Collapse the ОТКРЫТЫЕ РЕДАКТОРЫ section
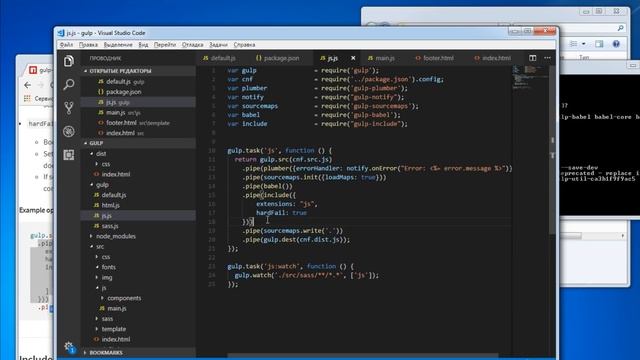Viewport: 640px width, 360px height. [x=138, y=71]
